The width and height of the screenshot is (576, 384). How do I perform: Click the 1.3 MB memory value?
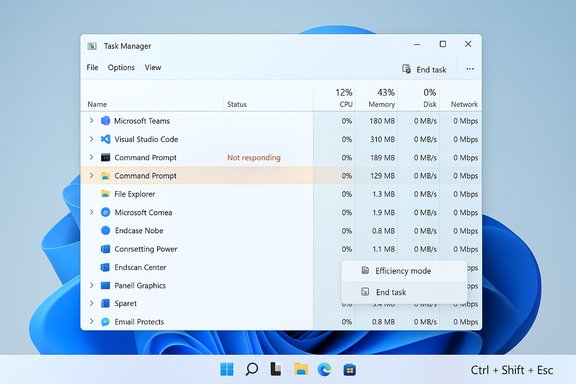[x=384, y=194]
